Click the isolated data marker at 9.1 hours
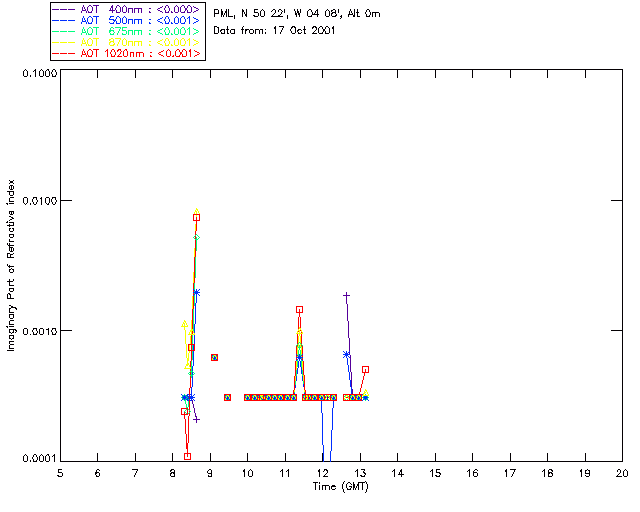 pyautogui.click(x=214, y=357)
